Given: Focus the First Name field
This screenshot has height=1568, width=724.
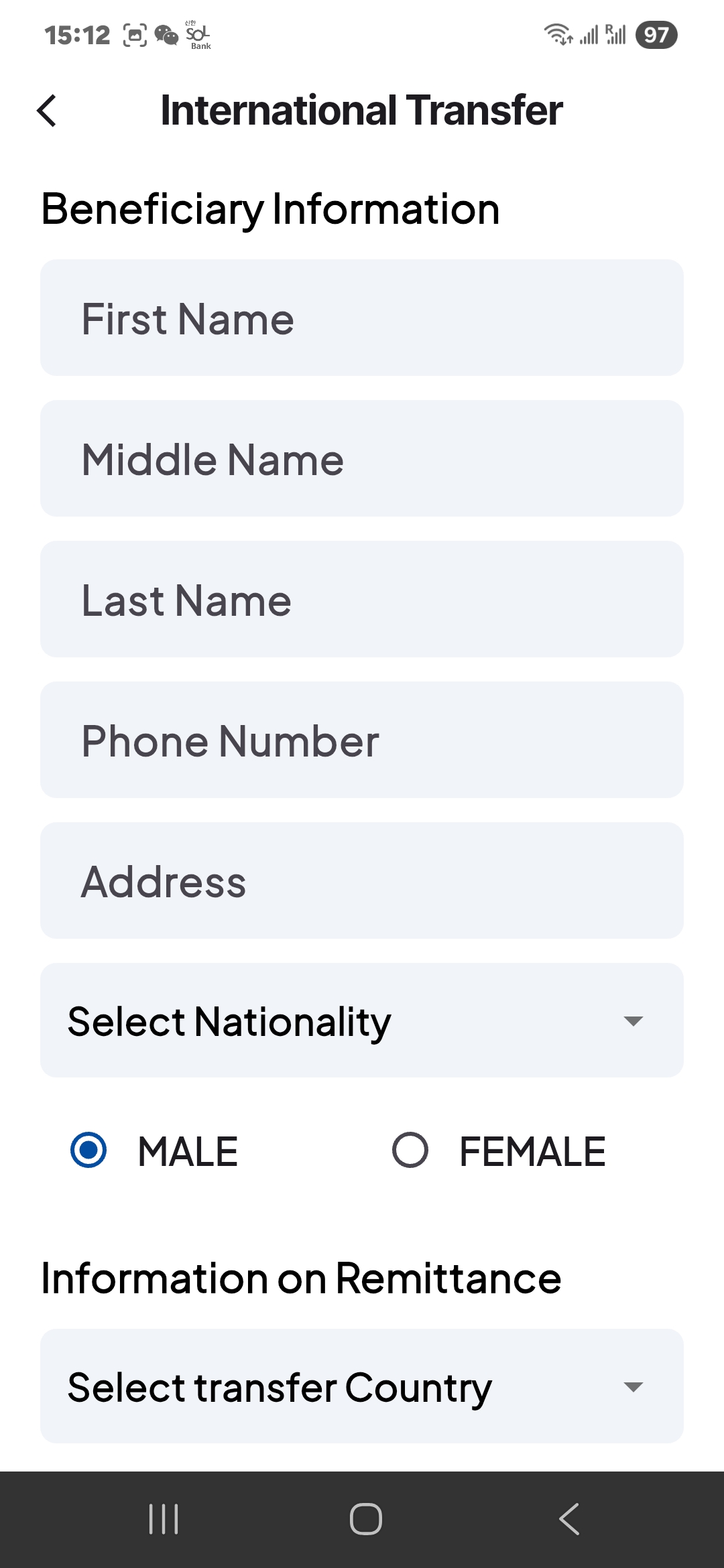Looking at the screenshot, I should (362, 318).
